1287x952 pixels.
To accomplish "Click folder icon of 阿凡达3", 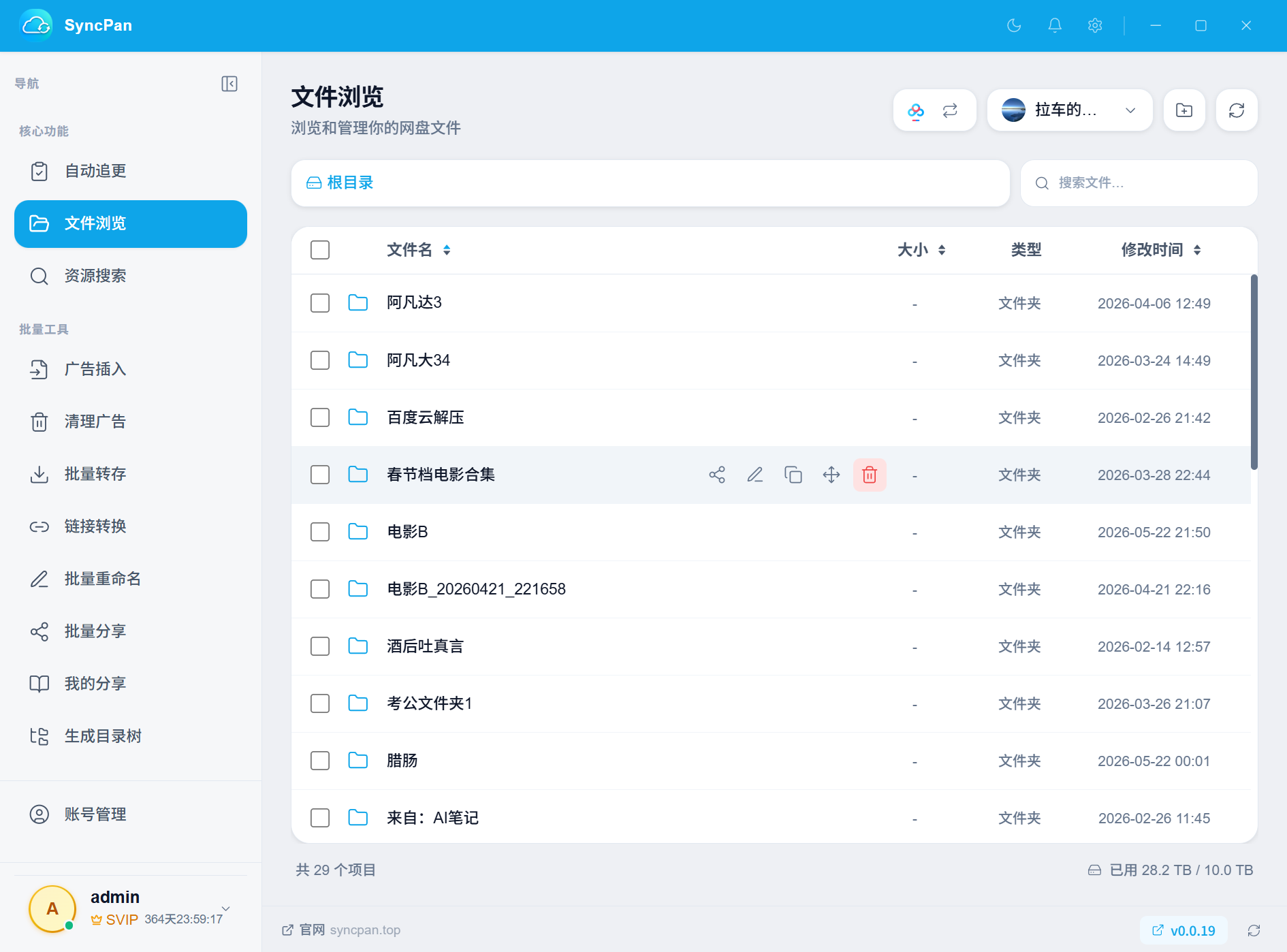I will 358,302.
